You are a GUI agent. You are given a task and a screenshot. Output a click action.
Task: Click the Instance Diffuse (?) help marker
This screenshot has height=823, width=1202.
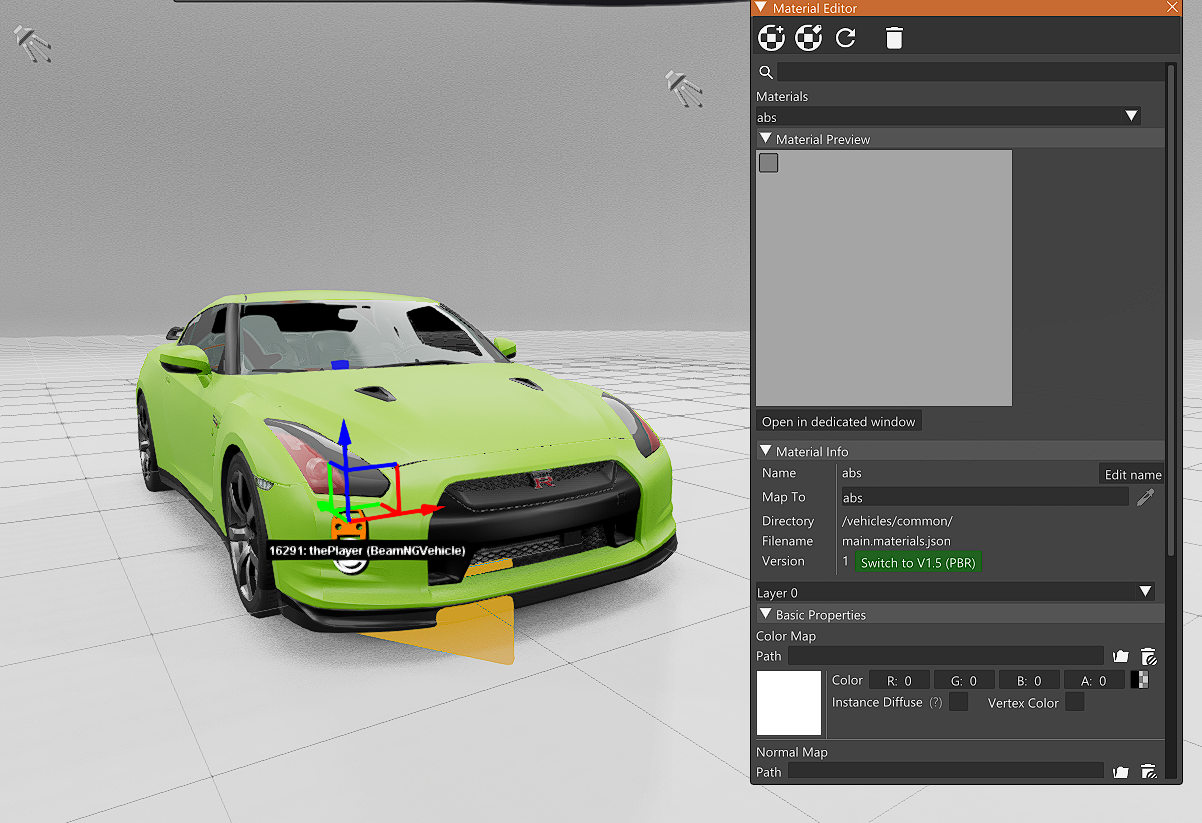[936, 702]
